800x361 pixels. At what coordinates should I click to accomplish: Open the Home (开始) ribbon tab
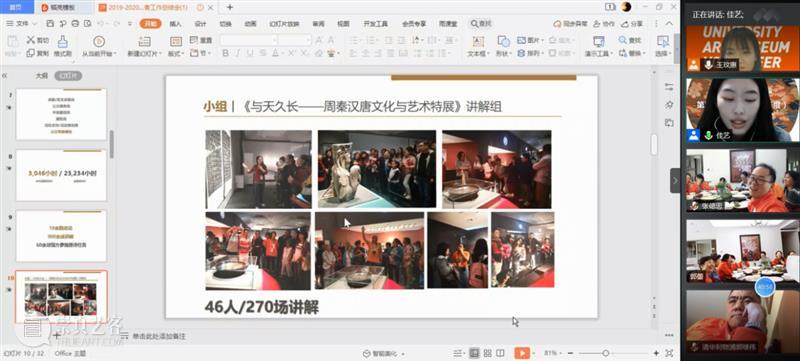150,23
